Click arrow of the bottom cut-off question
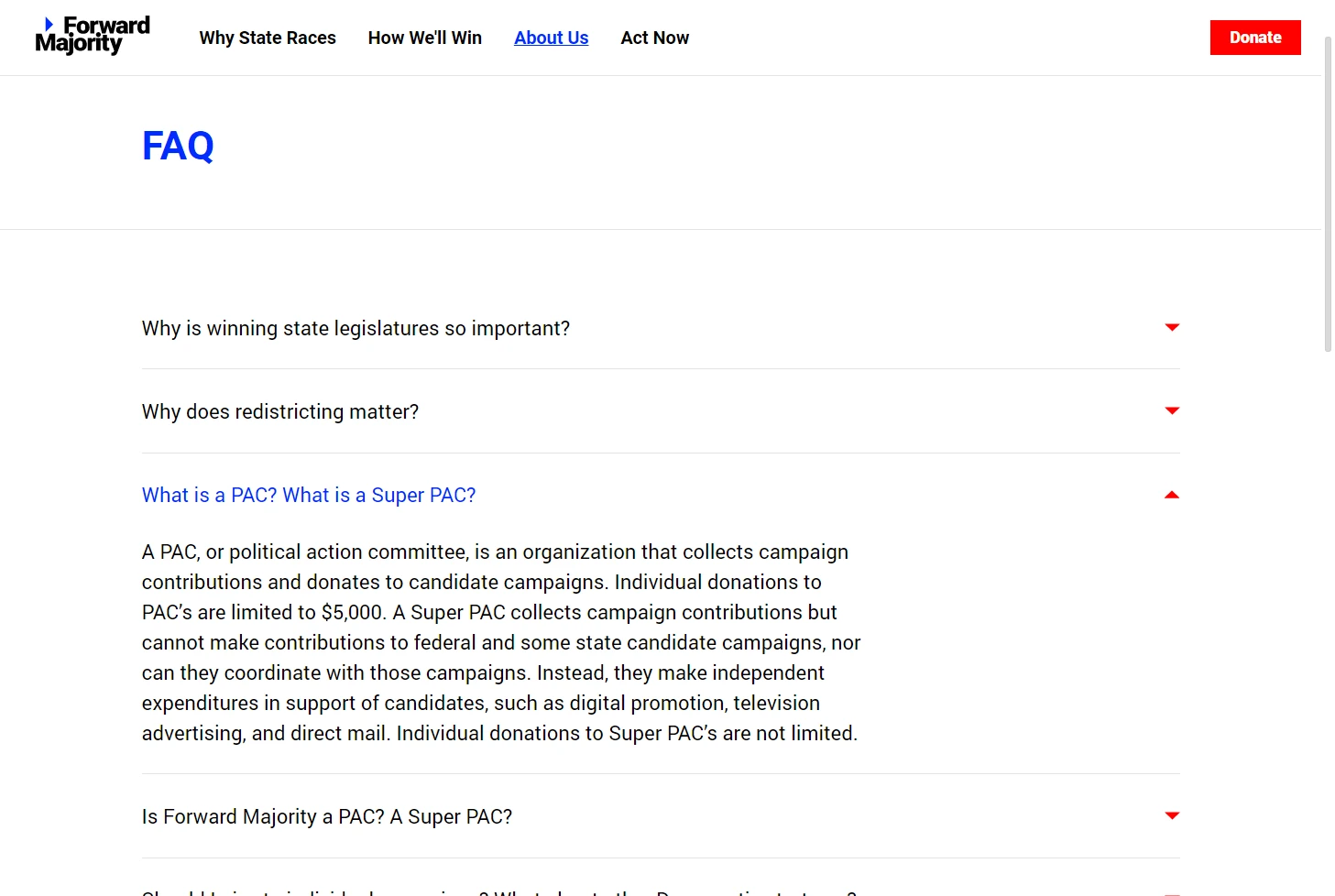Image resolution: width=1335 pixels, height=896 pixels. (1171, 893)
